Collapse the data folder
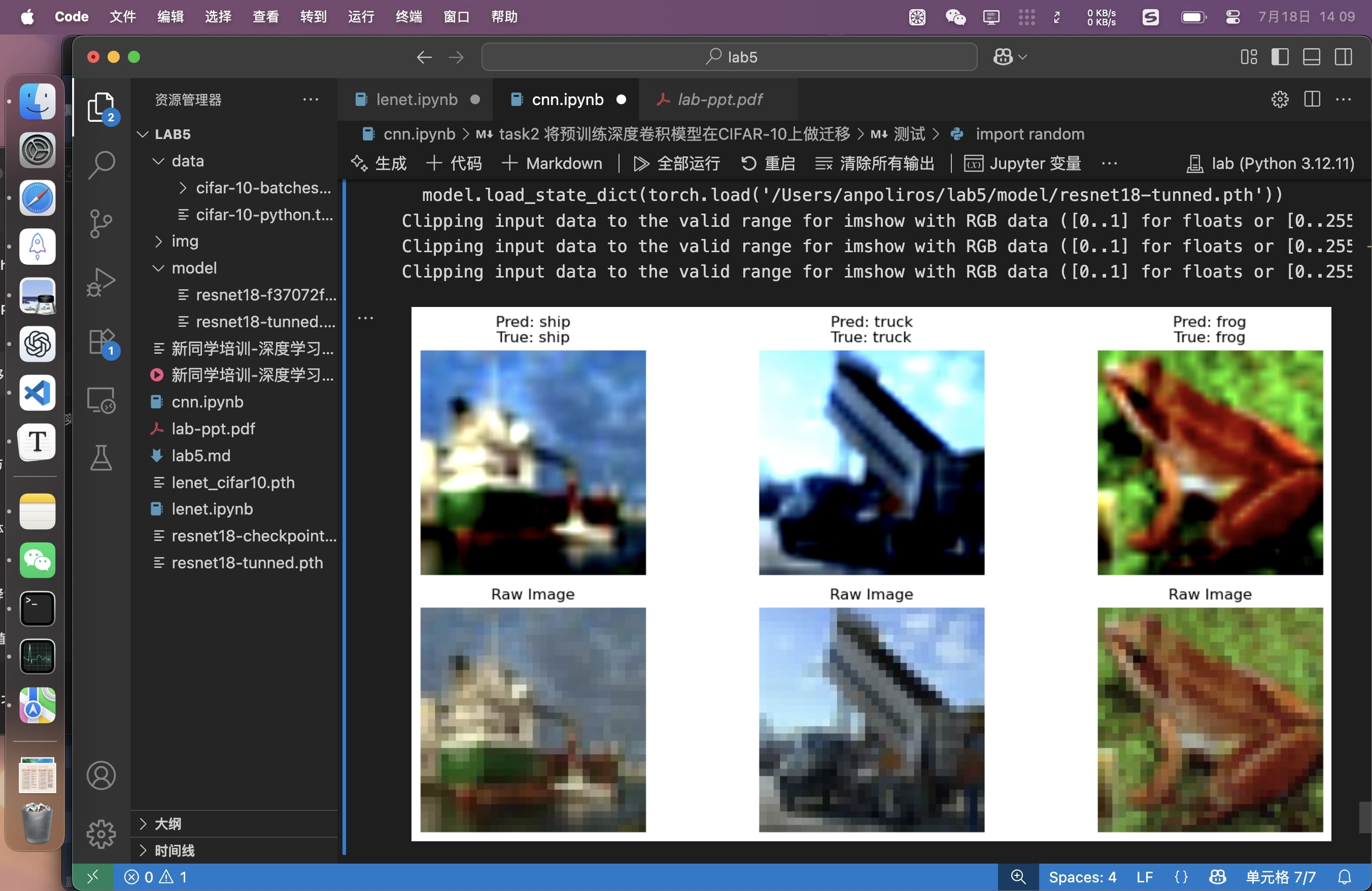The height and width of the screenshot is (891, 1372). coord(187,161)
